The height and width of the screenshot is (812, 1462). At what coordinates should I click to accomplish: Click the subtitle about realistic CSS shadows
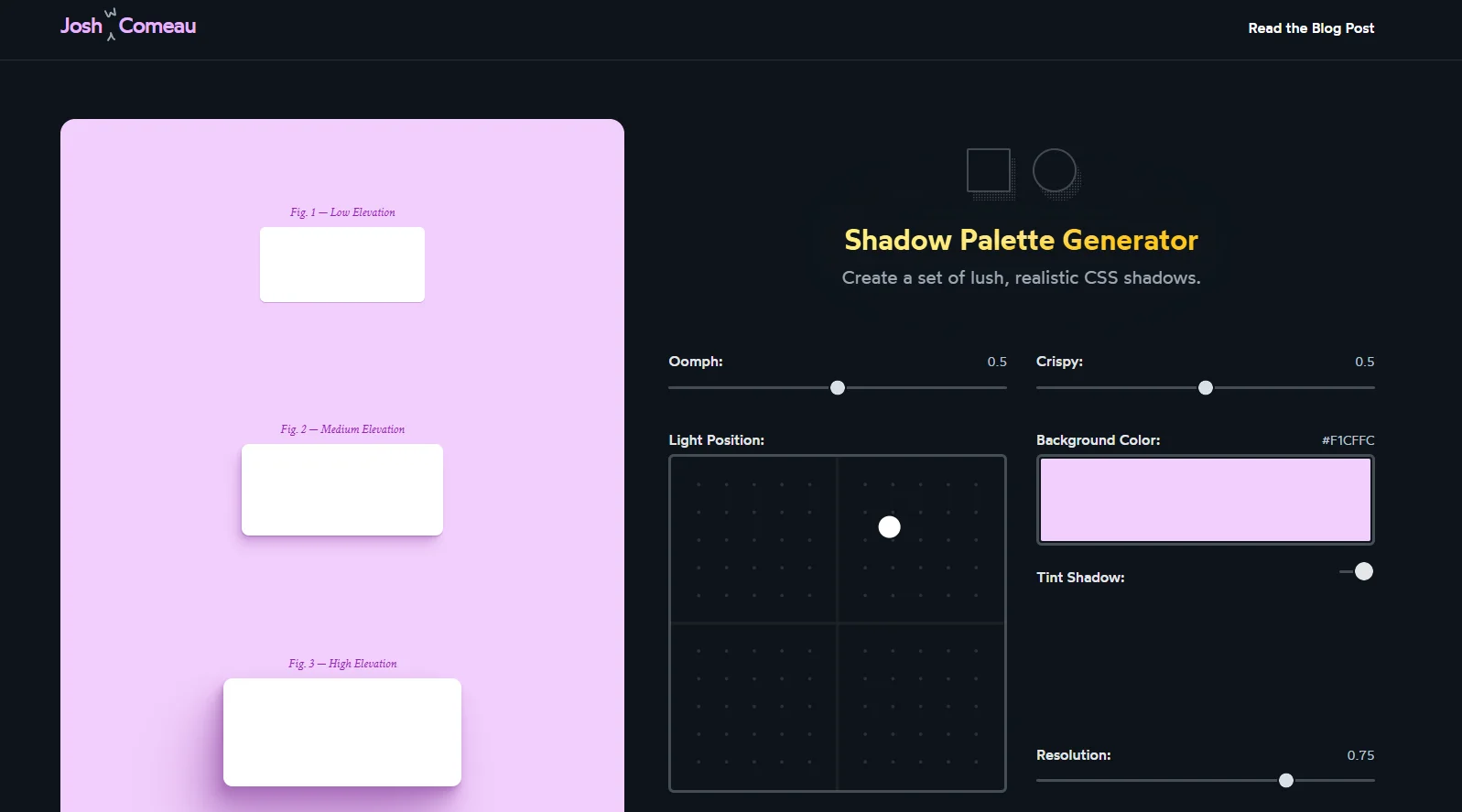click(1021, 277)
